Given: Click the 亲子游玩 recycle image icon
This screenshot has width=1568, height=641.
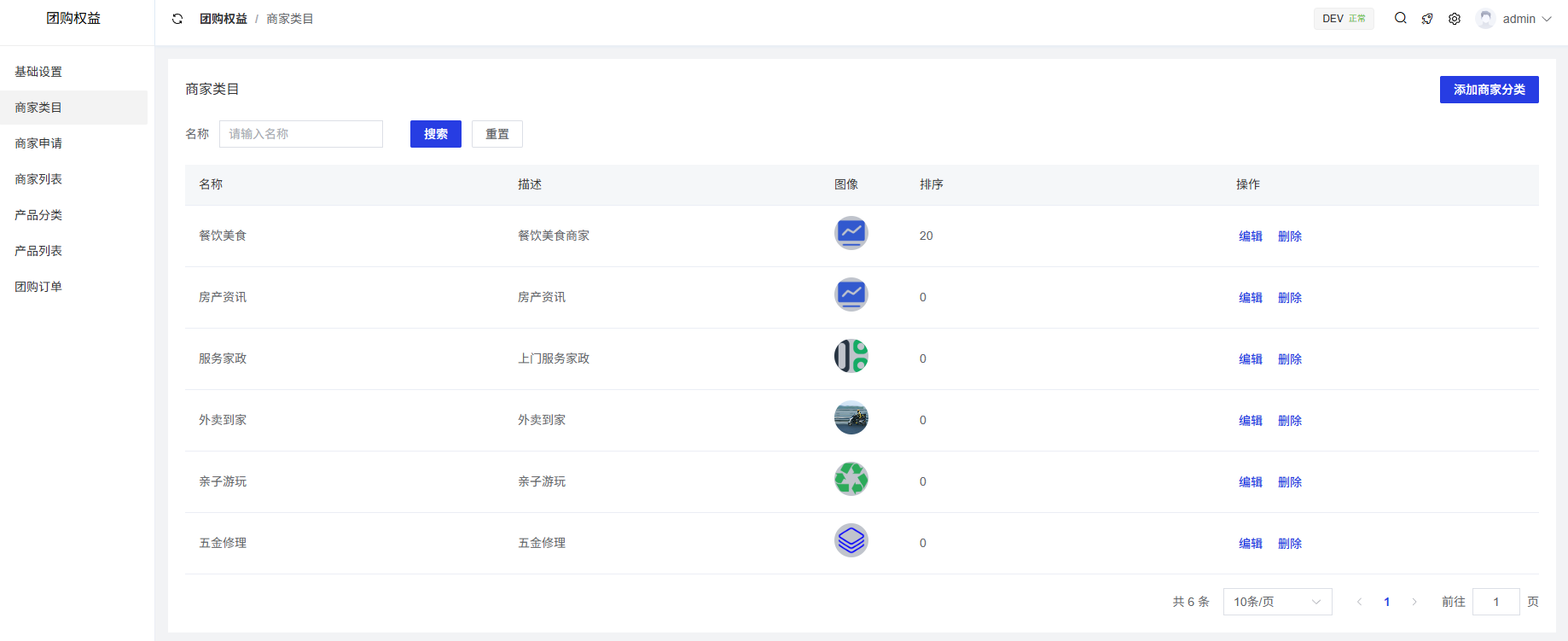Looking at the screenshot, I should [851, 479].
